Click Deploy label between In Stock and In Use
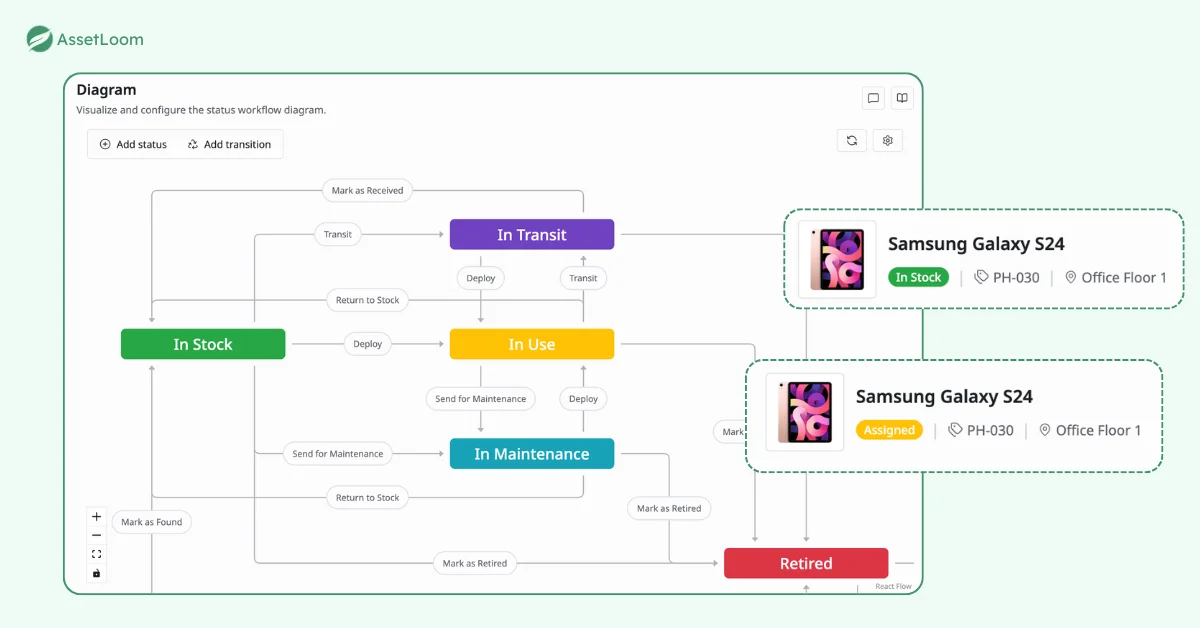Viewport: 1200px width, 628px height. (x=368, y=344)
